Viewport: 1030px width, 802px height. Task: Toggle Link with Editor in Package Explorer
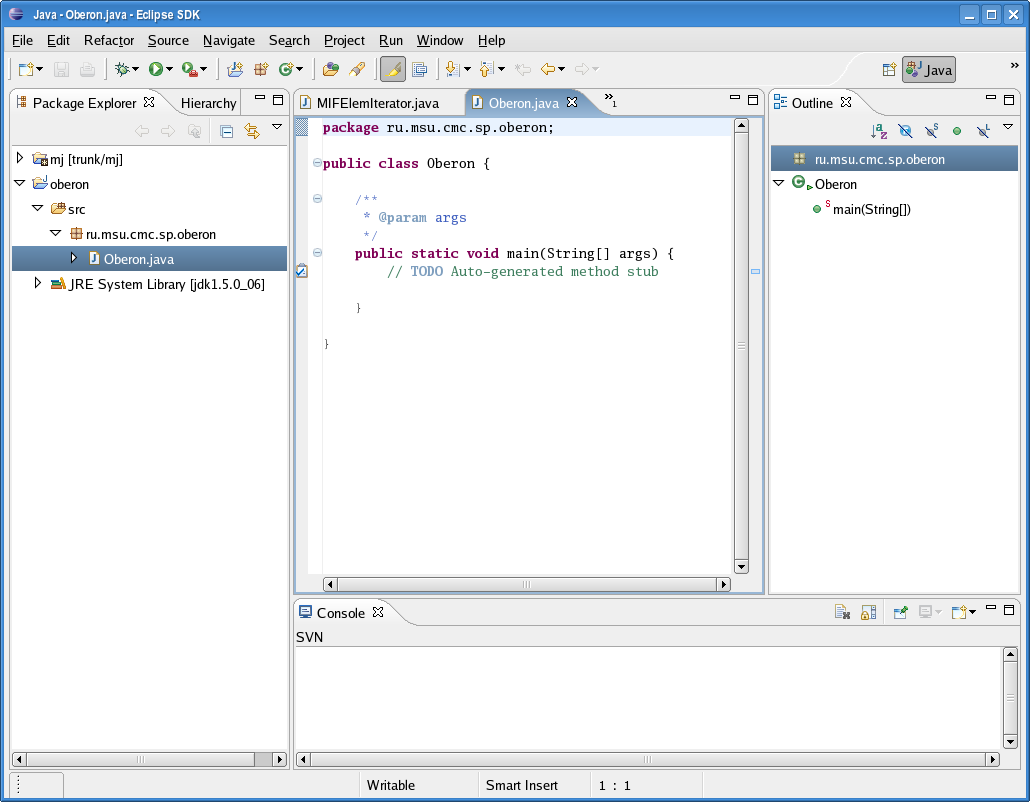tap(252, 131)
